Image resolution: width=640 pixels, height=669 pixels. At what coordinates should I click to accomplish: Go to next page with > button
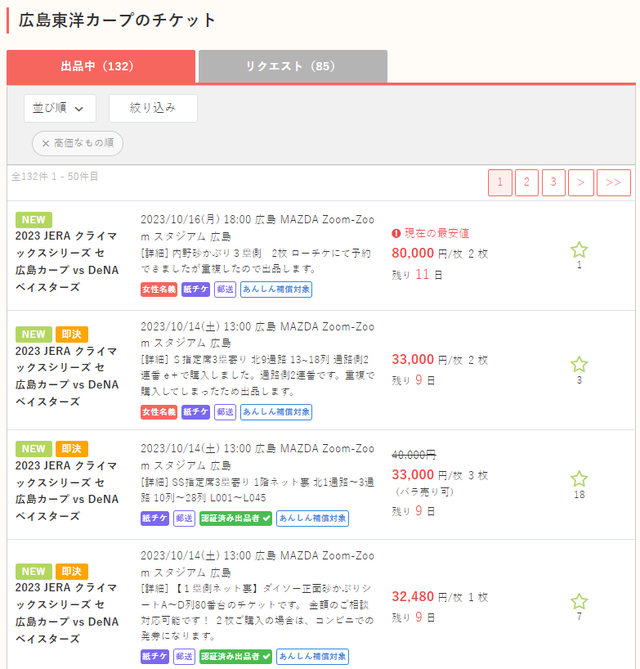point(581,183)
